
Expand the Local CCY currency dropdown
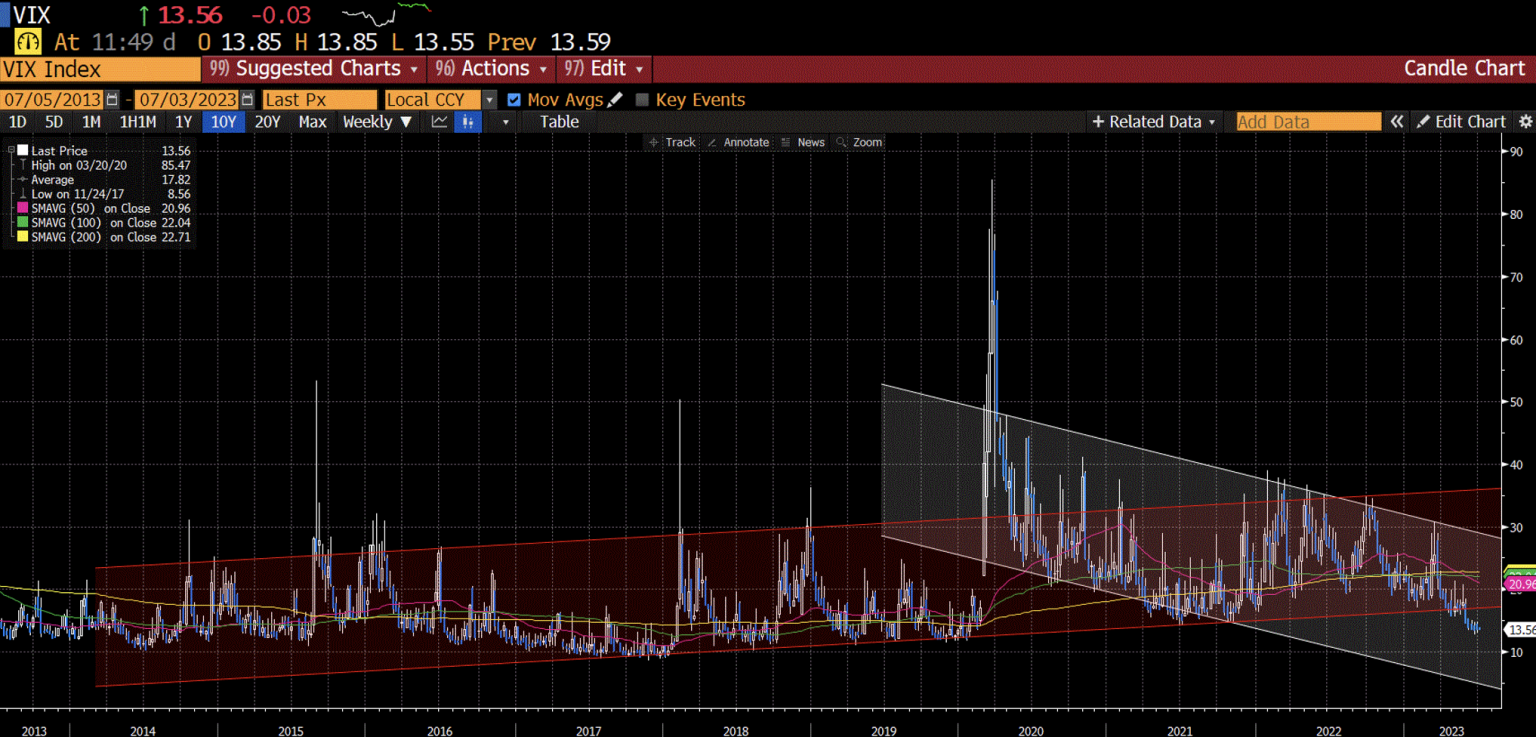tap(489, 100)
